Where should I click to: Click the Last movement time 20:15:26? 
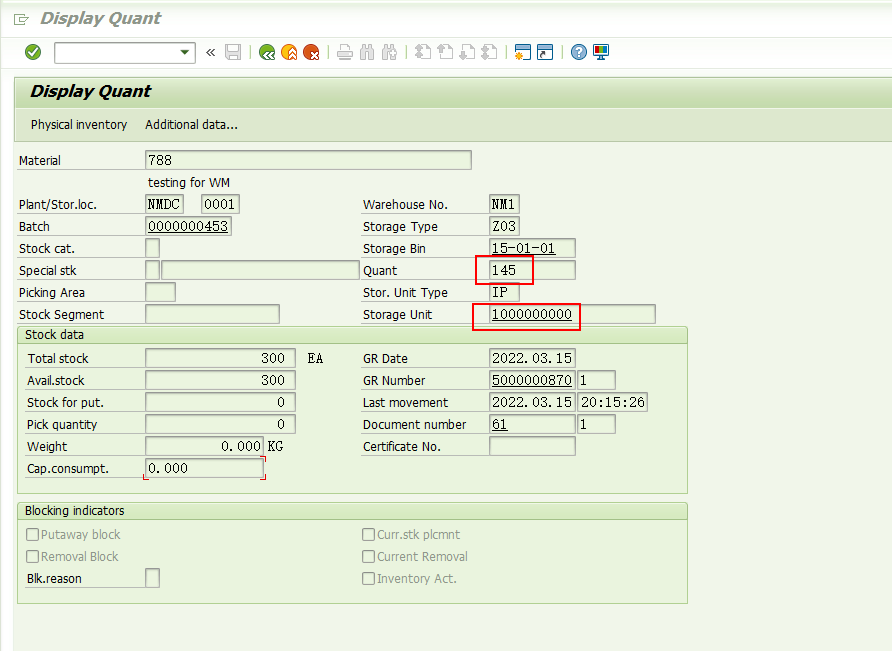pos(613,402)
